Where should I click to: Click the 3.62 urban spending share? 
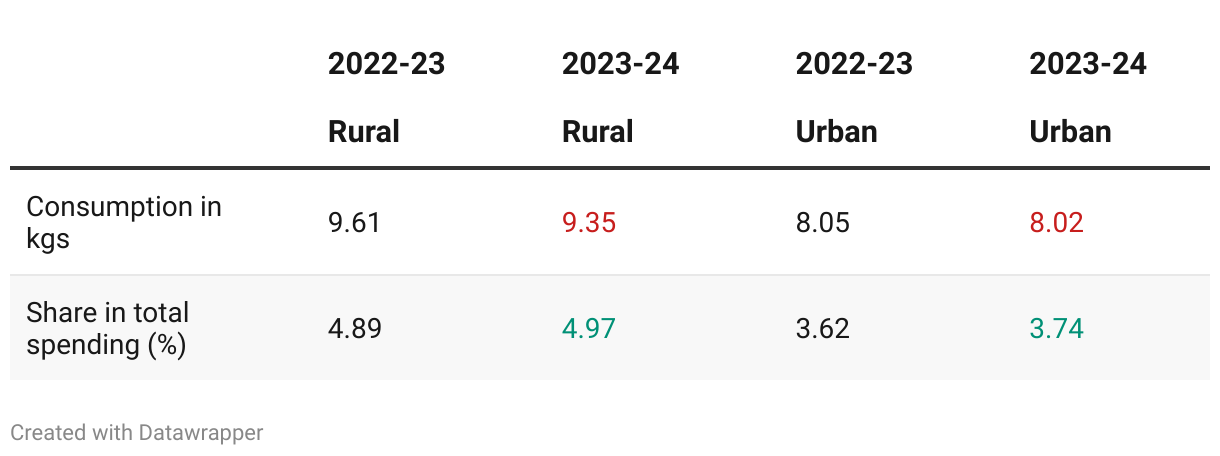[823, 328]
